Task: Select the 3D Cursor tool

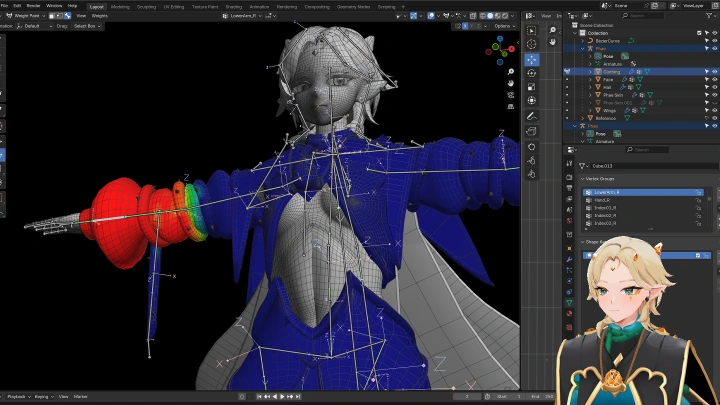Action: click(531, 44)
